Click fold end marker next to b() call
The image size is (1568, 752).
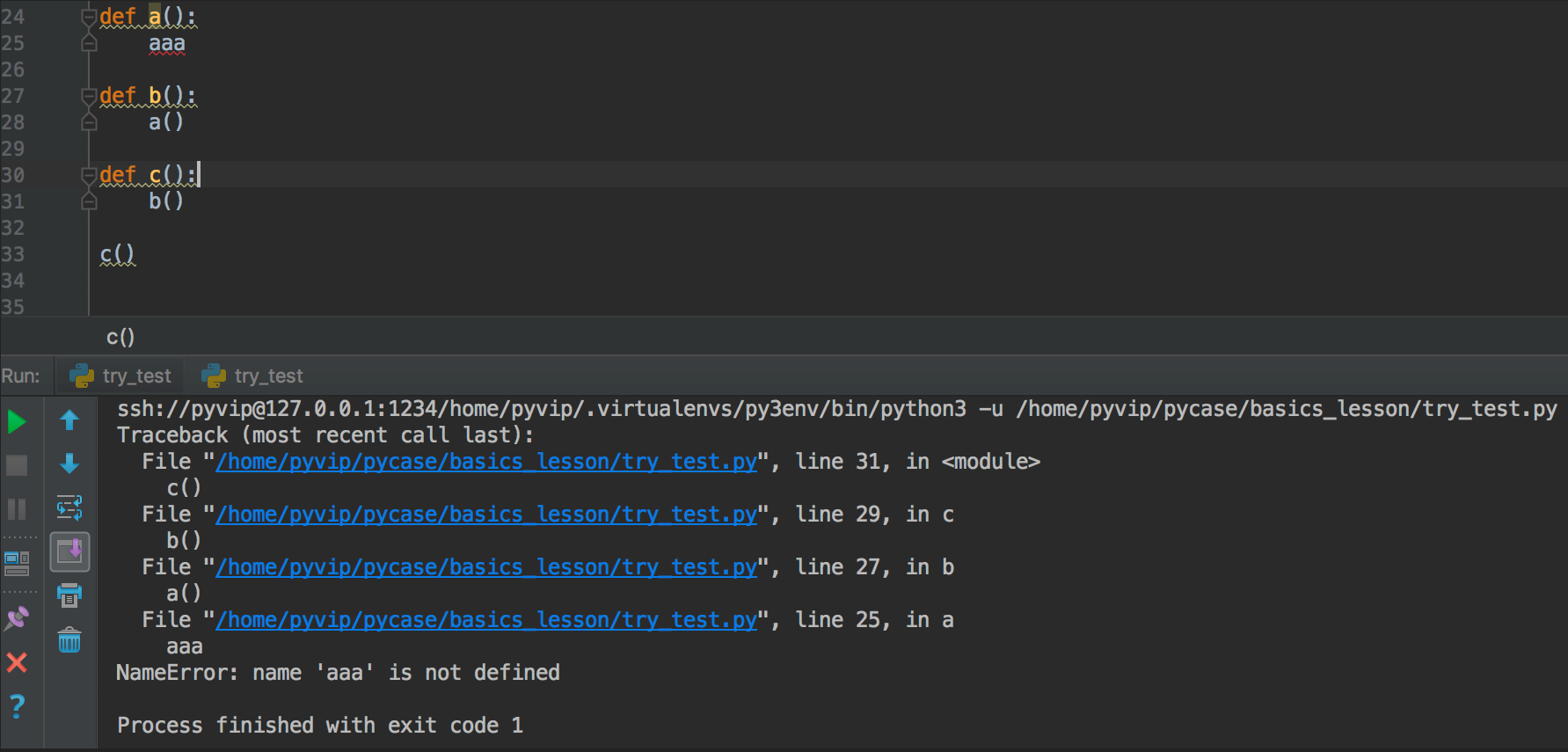pos(89,201)
